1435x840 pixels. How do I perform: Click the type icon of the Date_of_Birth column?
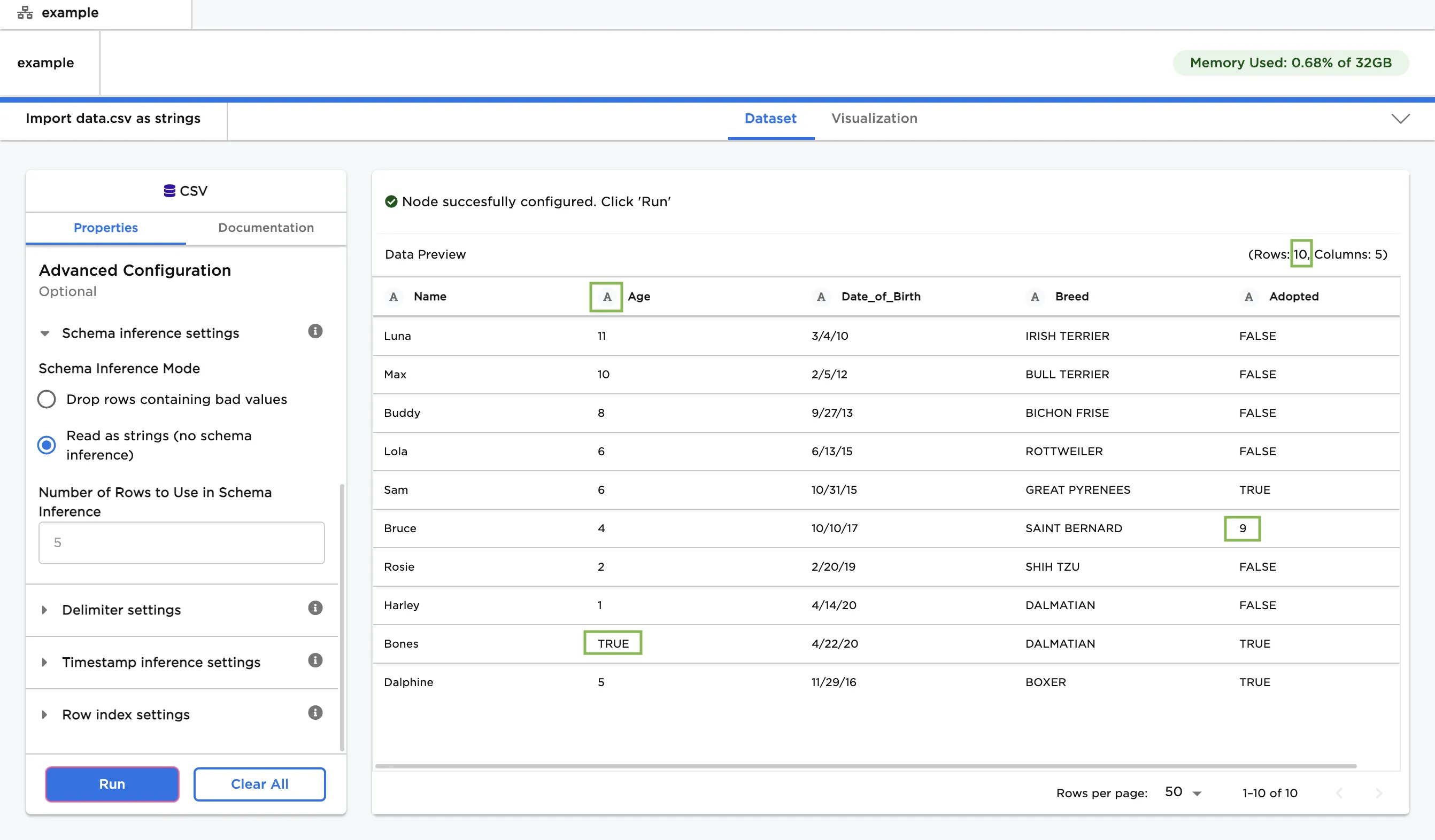tap(821, 297)
